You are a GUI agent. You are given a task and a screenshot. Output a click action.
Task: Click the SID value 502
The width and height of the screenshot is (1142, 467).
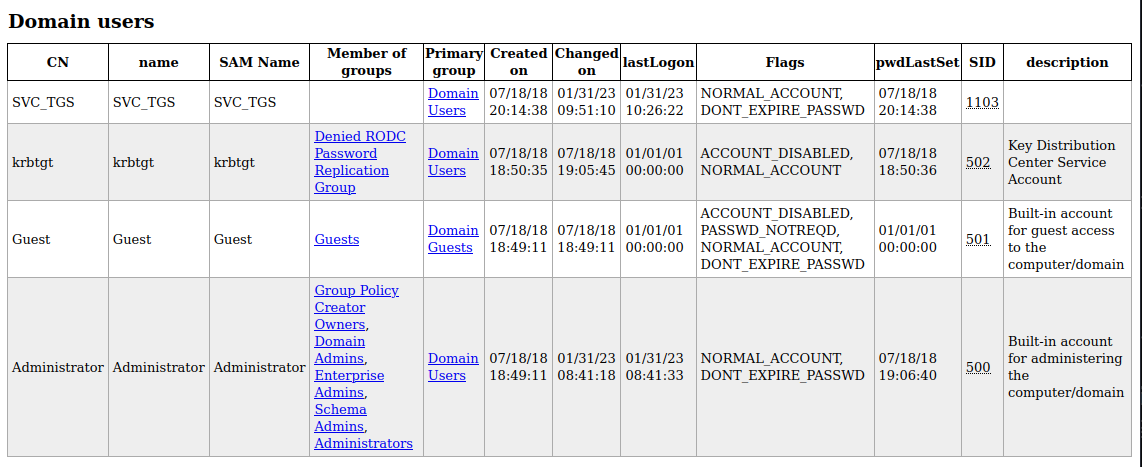click(978, 162)
